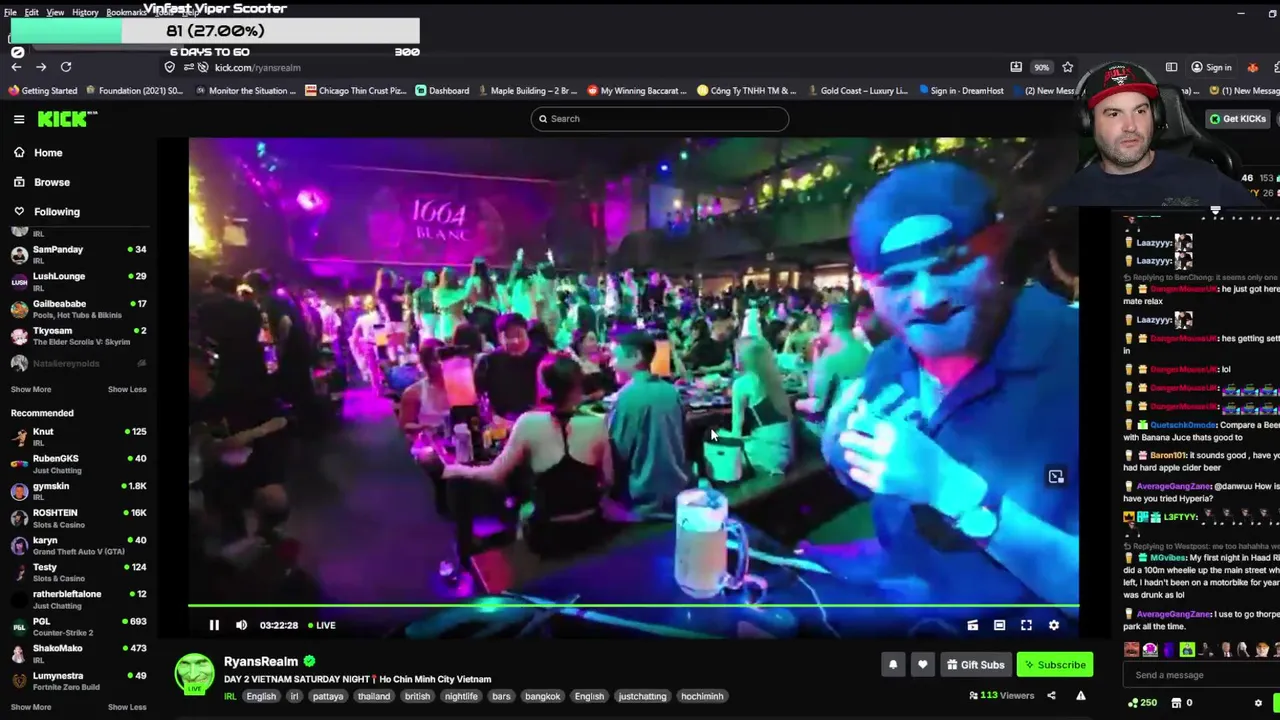Click the Get KICKs button

coord(1238,119)
